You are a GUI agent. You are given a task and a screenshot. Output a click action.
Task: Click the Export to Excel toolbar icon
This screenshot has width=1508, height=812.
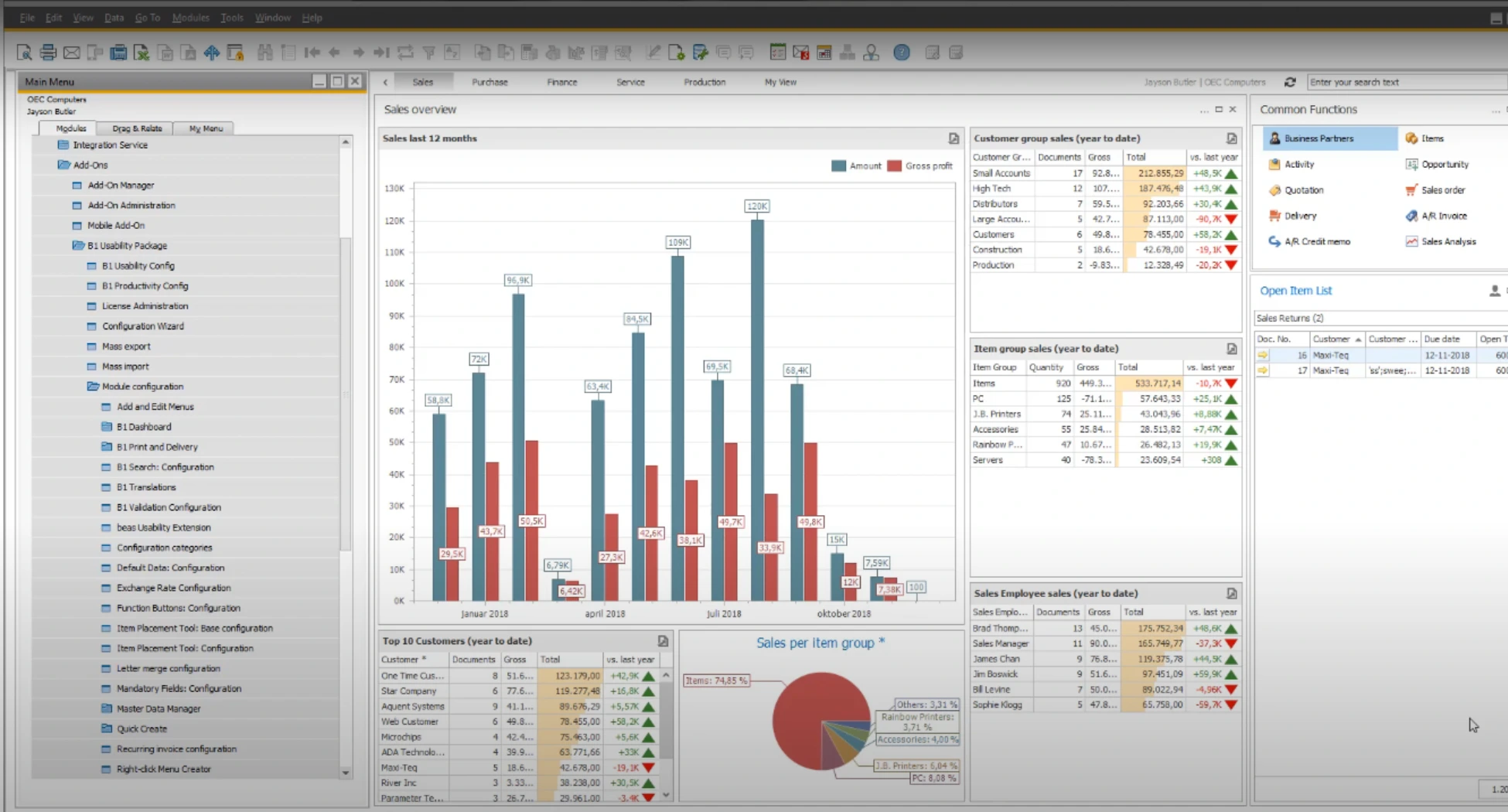(x=142, y=53)
